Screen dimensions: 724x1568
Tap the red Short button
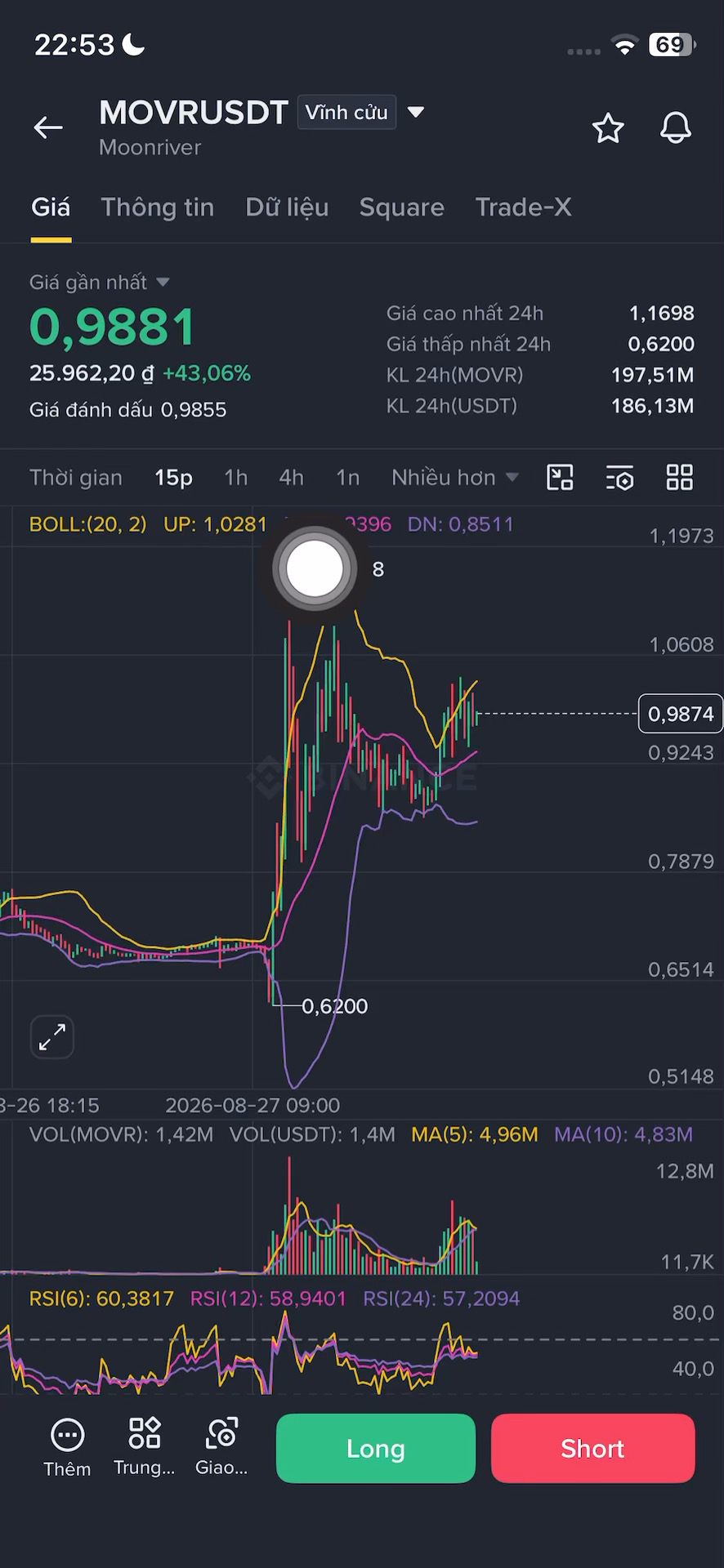tap(593, 1448)
